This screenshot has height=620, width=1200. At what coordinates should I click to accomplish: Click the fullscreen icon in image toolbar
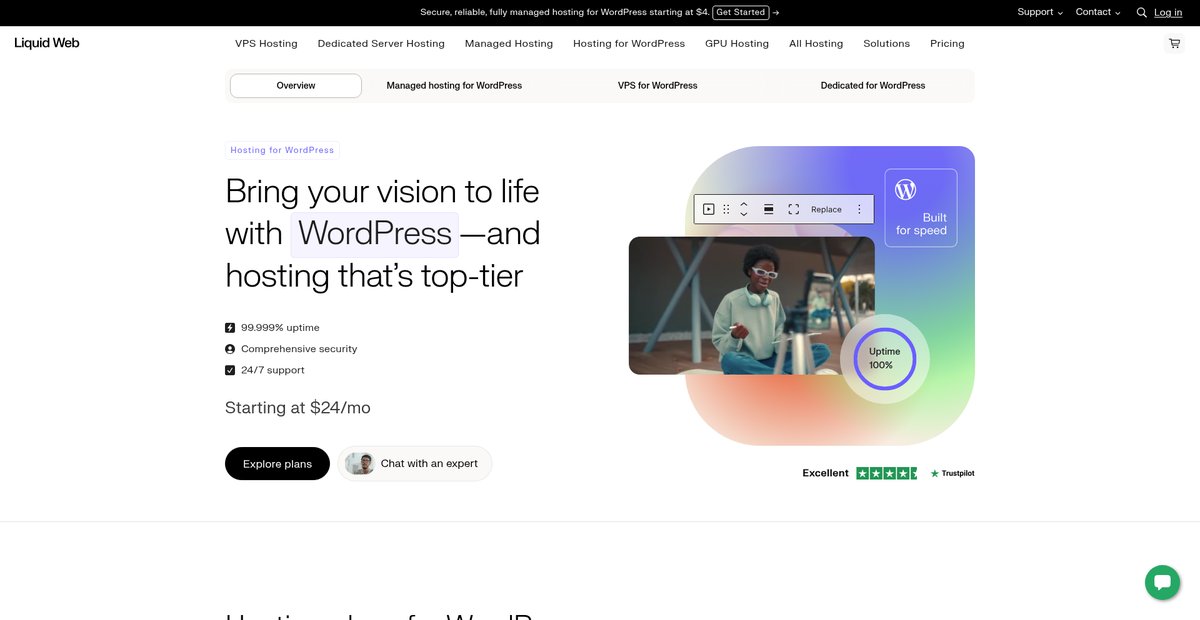pyautogui.click(x=793, y=209)
